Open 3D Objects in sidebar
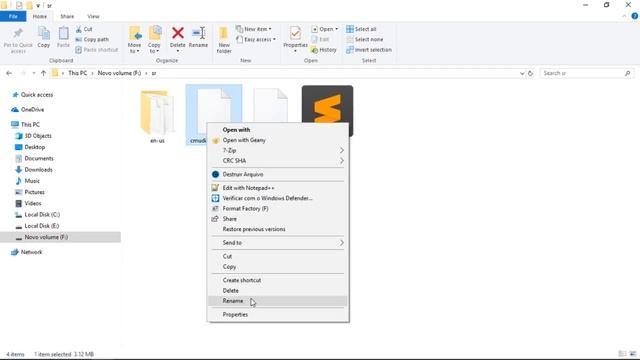 (x=38, y=136)
